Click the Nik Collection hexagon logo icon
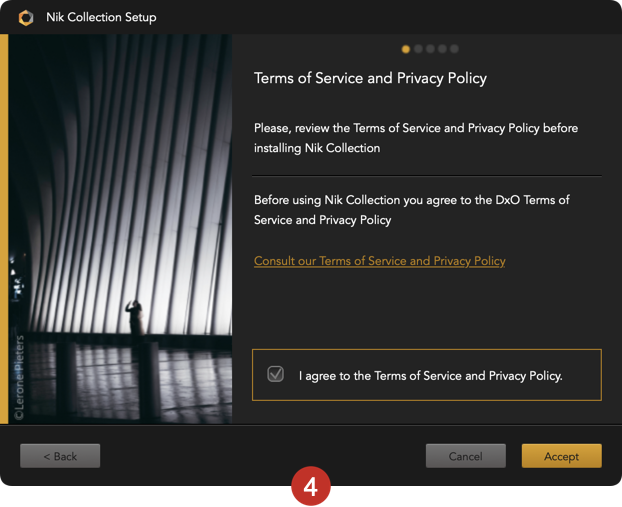622x507 pixels. click(26, 18)
